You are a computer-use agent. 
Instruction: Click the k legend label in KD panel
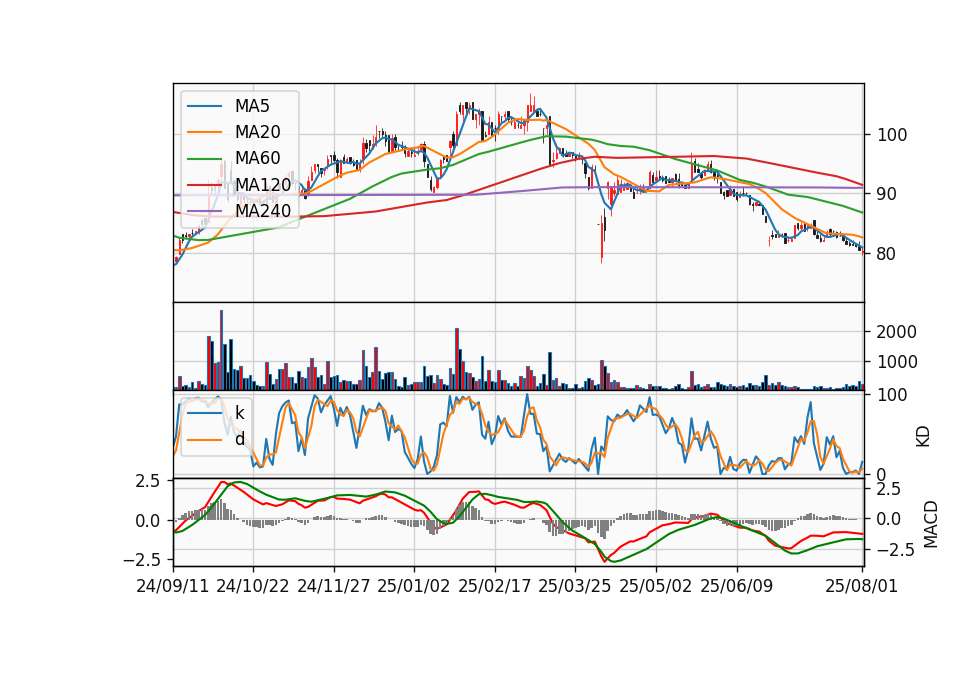click(239, 413)
